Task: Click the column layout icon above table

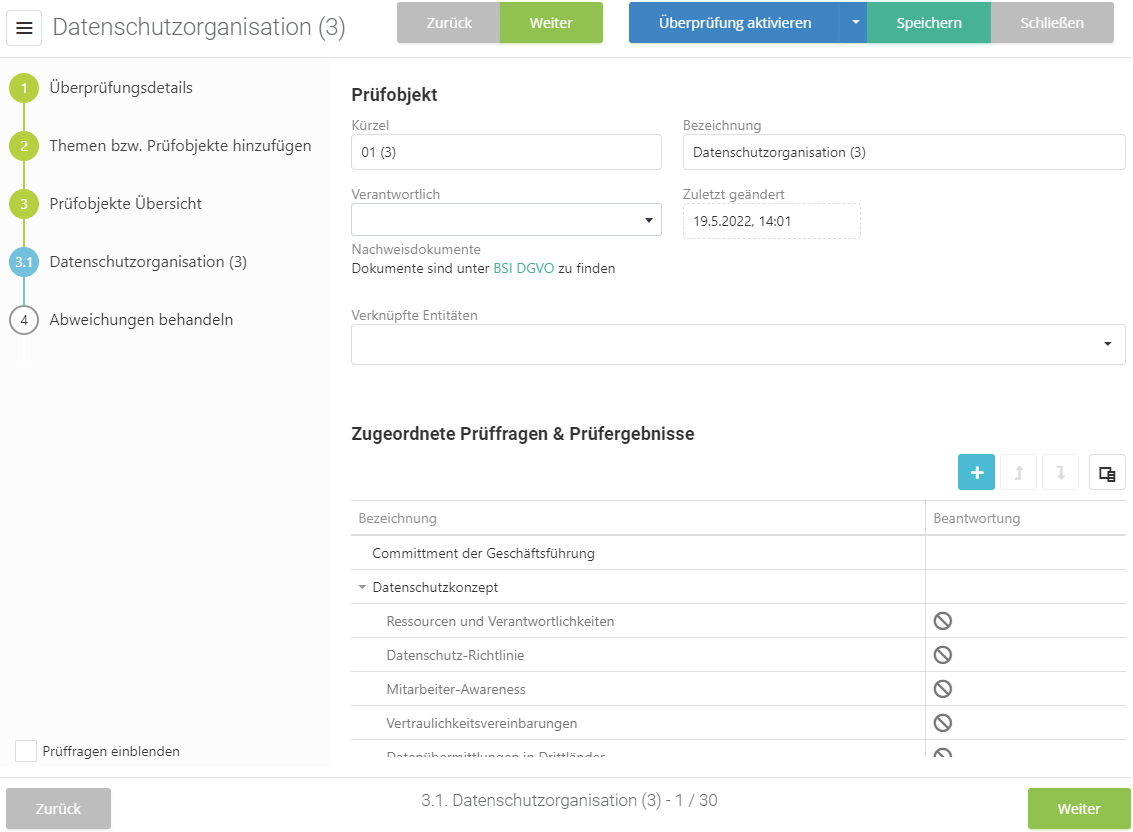Action: tap(1107, 473)
